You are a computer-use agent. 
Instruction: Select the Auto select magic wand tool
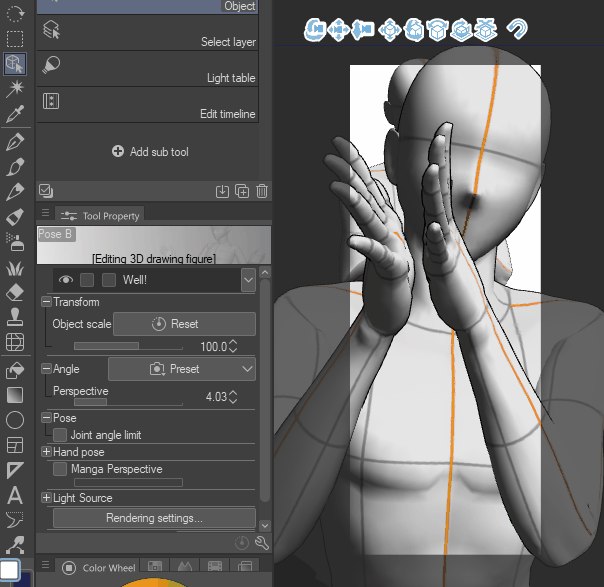click(15, 89)
